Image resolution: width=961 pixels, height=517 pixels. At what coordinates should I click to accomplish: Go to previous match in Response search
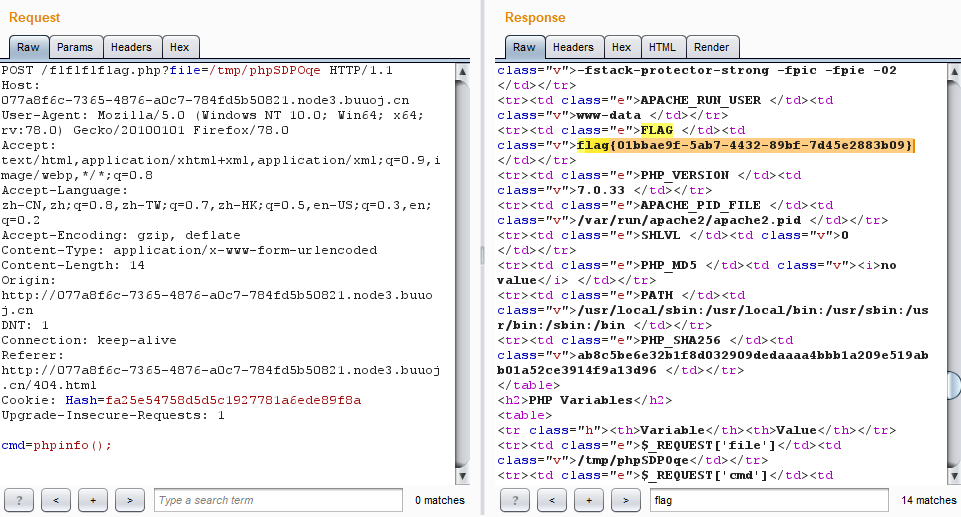coord(552,500)
